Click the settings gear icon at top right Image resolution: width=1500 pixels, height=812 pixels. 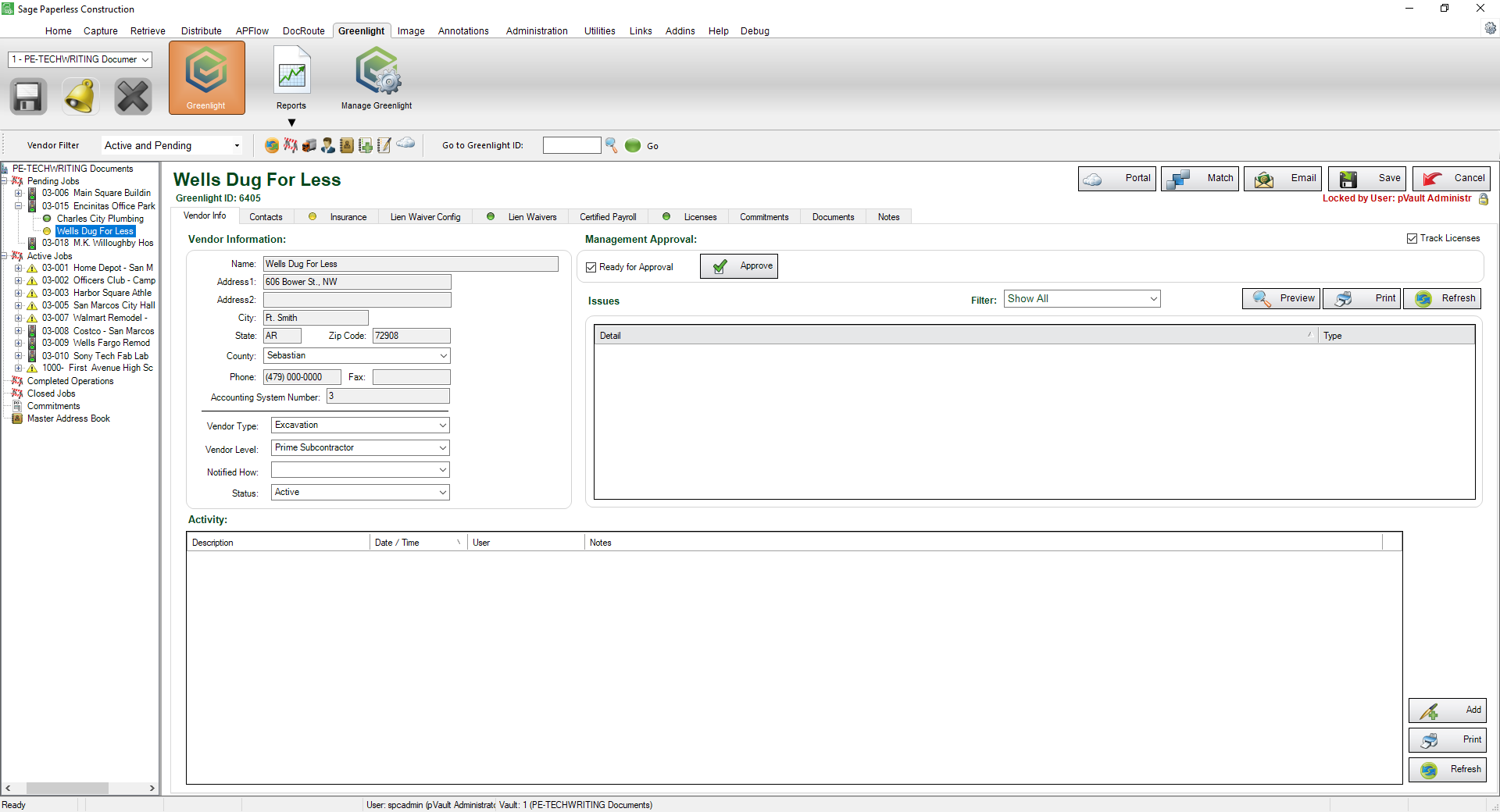1490,28
